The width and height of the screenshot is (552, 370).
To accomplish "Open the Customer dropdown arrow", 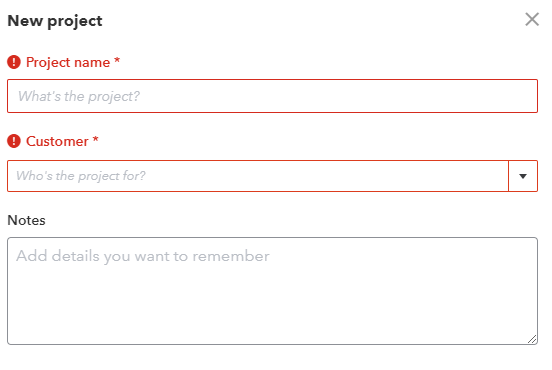I will pyautogui.click(x=523, y=176).
